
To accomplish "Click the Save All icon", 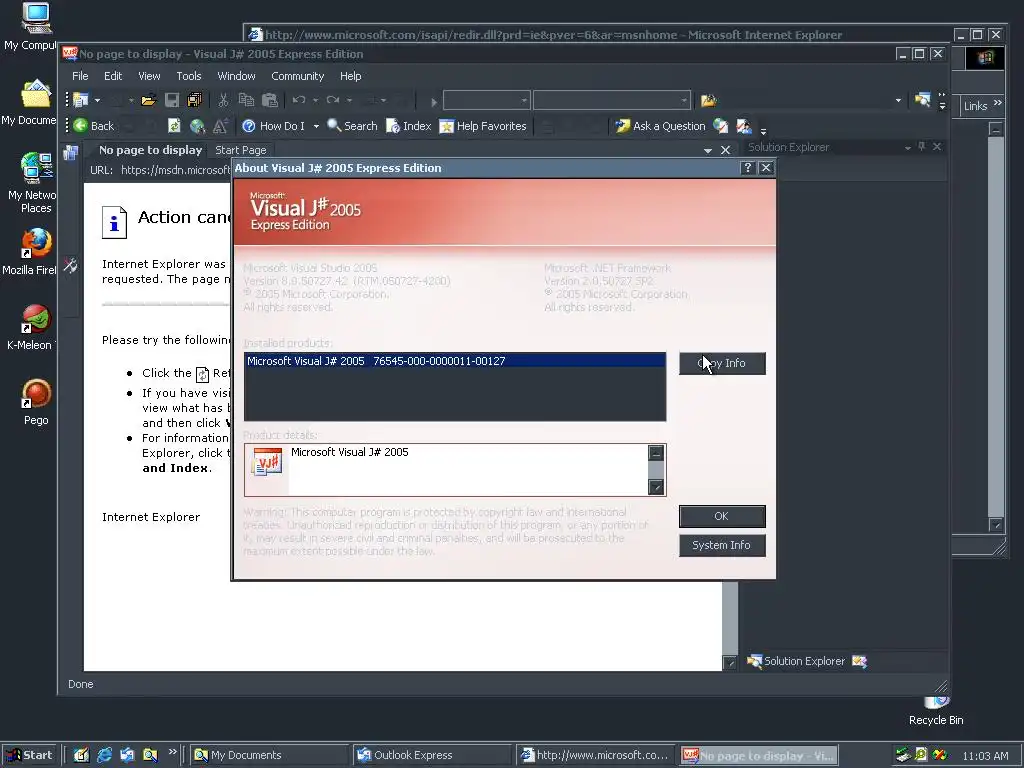I will point(195,100).
